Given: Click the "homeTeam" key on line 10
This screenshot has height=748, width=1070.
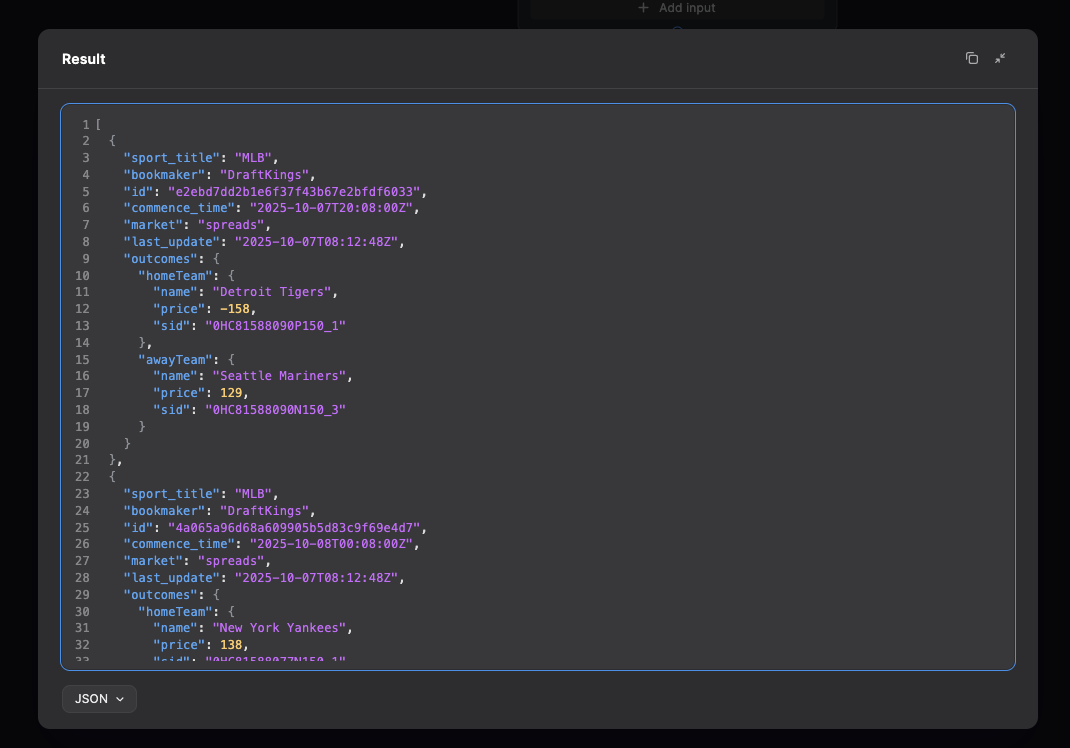Looking at the screenshot, I should 175,276.
